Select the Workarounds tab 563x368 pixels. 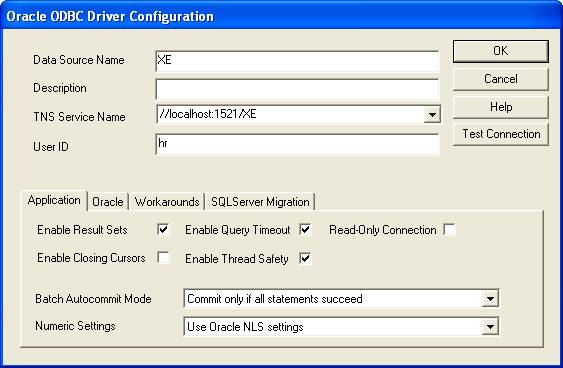pyautogui.click(x=167, y=202)
